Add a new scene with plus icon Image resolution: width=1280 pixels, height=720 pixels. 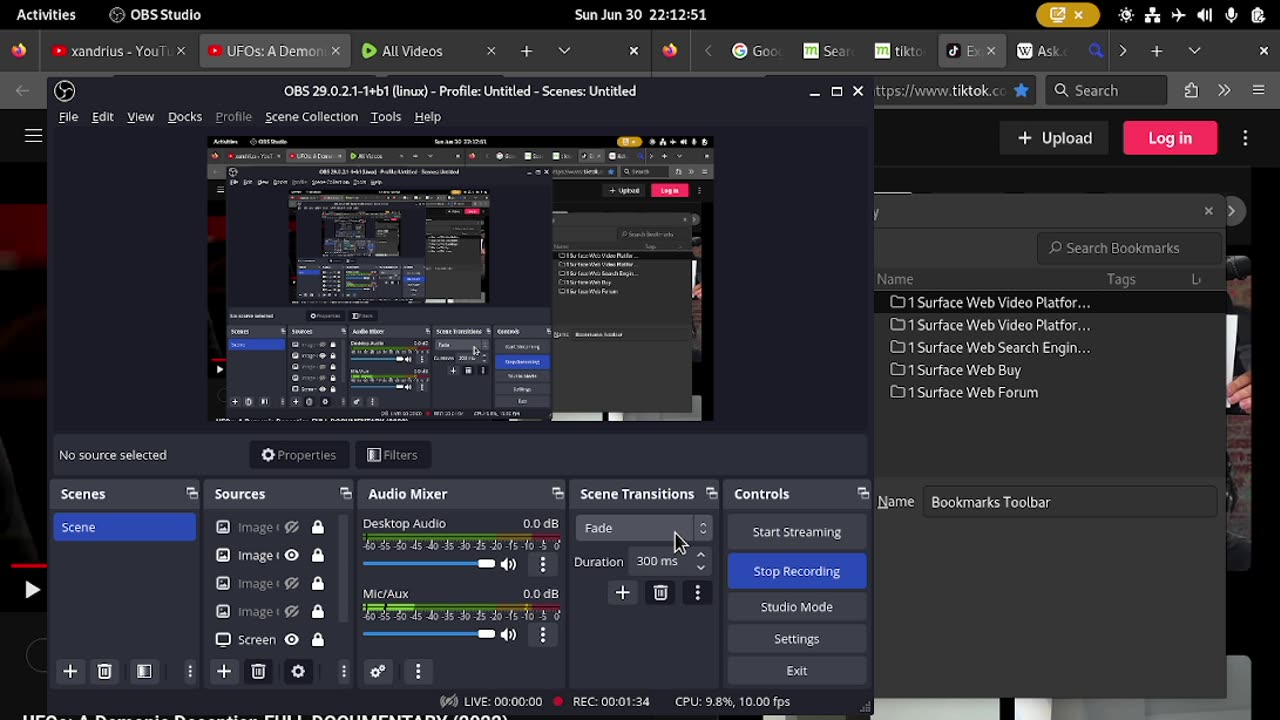coord(70,672)
